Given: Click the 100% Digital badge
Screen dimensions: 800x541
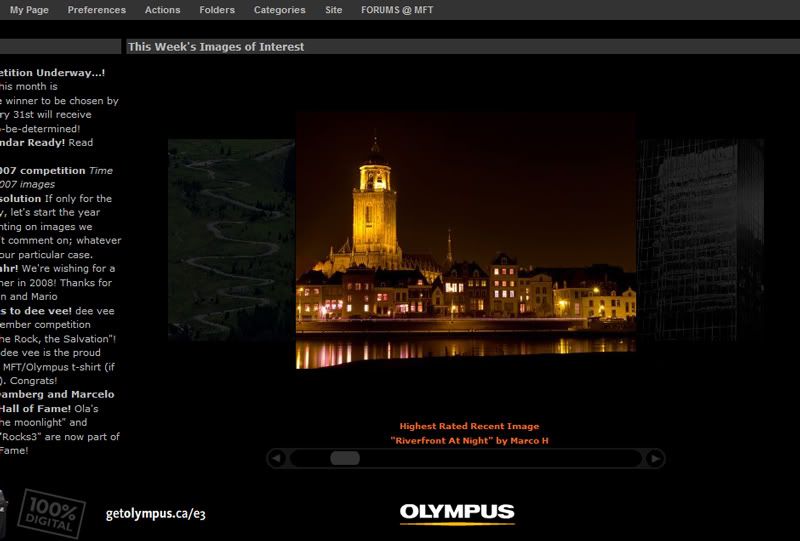Looking at the screenshot, I should [x=52, y=513].
